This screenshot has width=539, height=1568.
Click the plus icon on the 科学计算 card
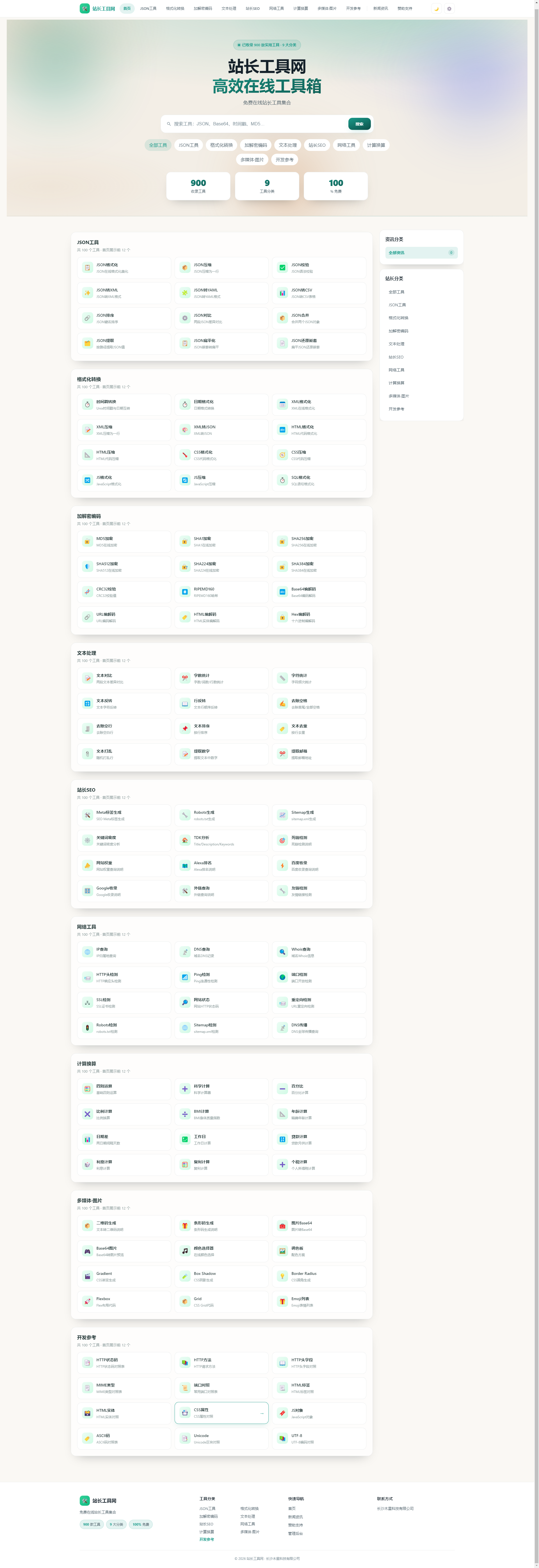tap(185, 1089)
